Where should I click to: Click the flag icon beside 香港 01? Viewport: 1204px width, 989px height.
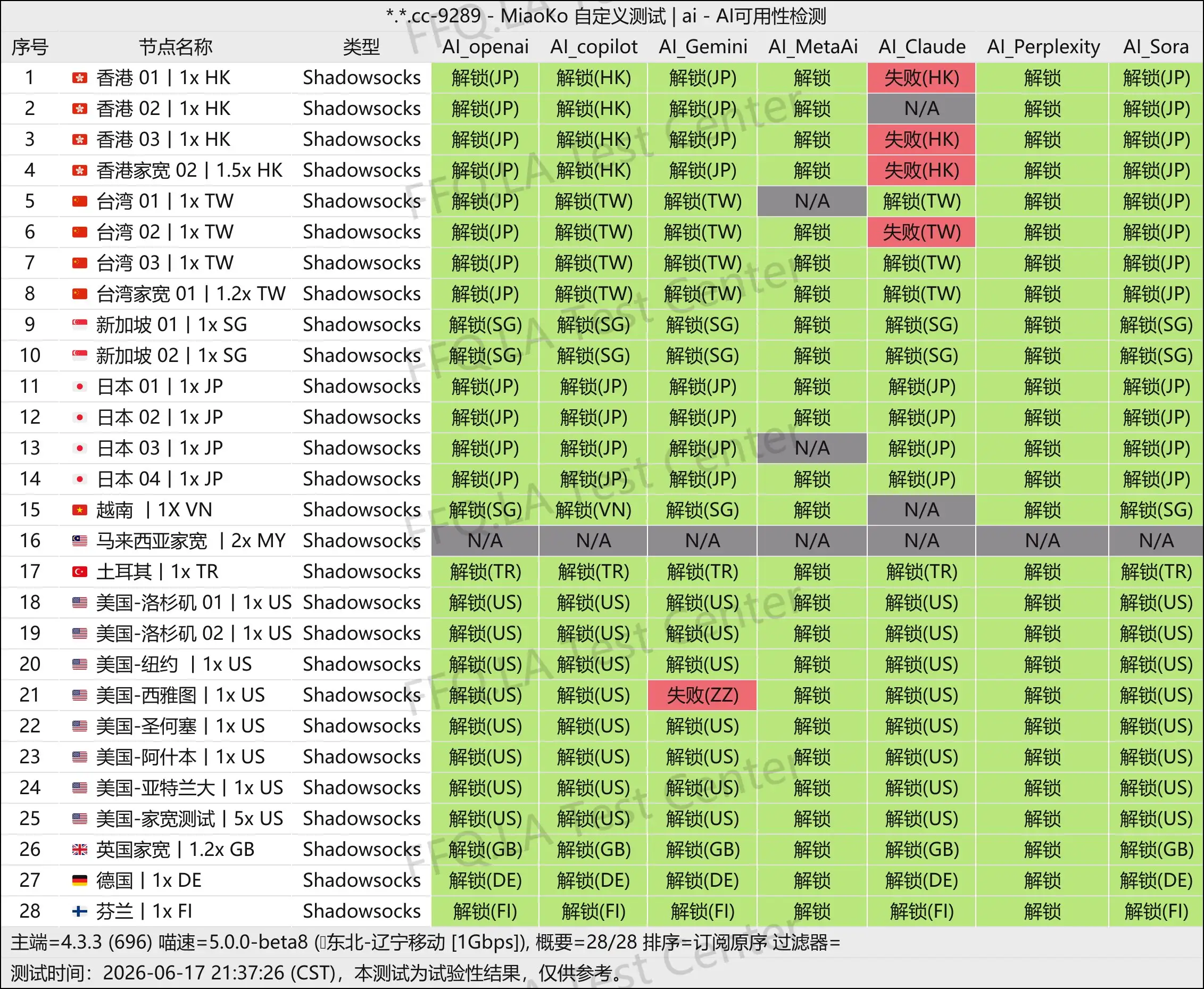click(80, 78)
